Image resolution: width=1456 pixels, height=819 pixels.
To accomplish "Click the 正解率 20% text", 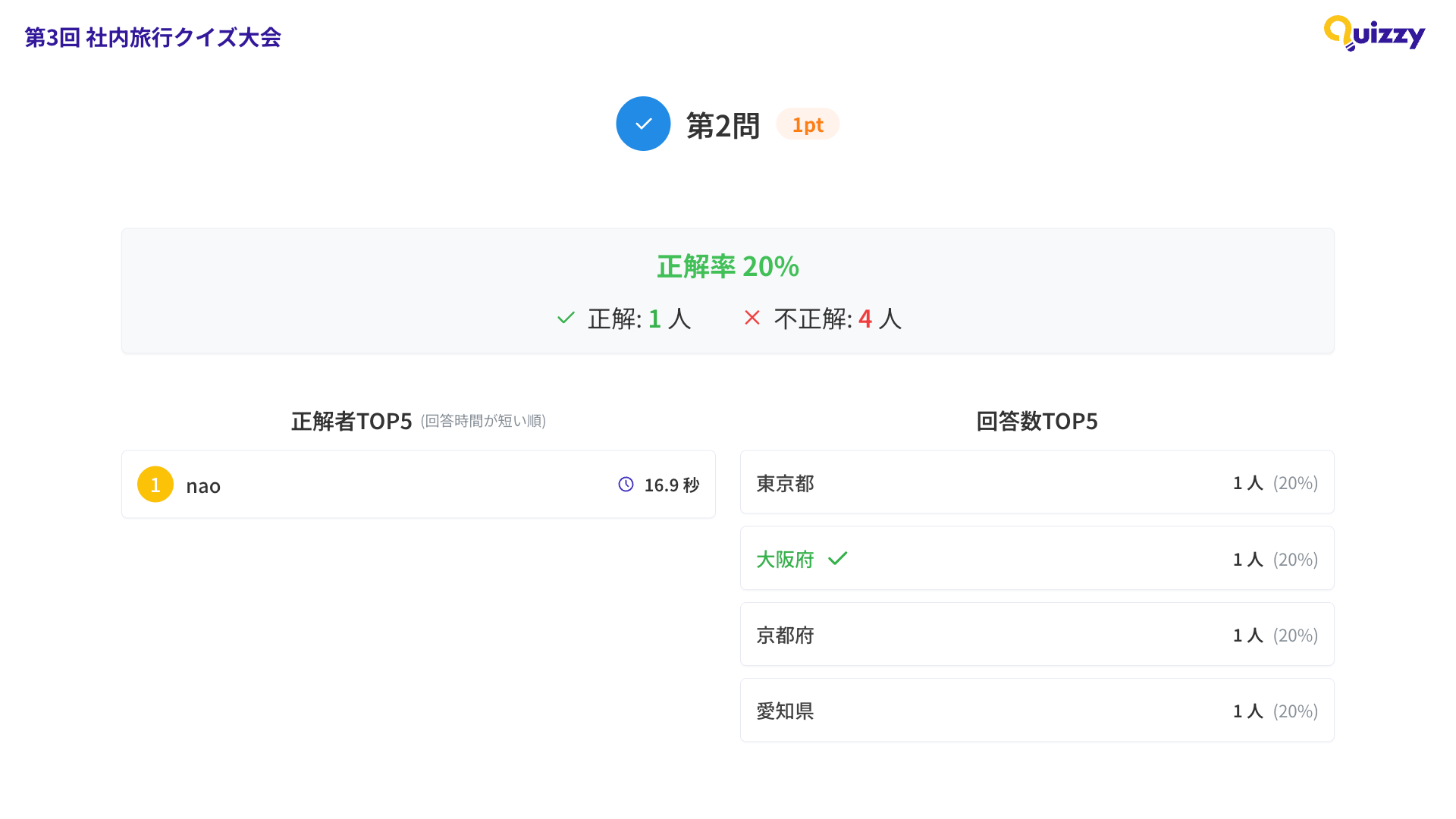I will (727, 267).
